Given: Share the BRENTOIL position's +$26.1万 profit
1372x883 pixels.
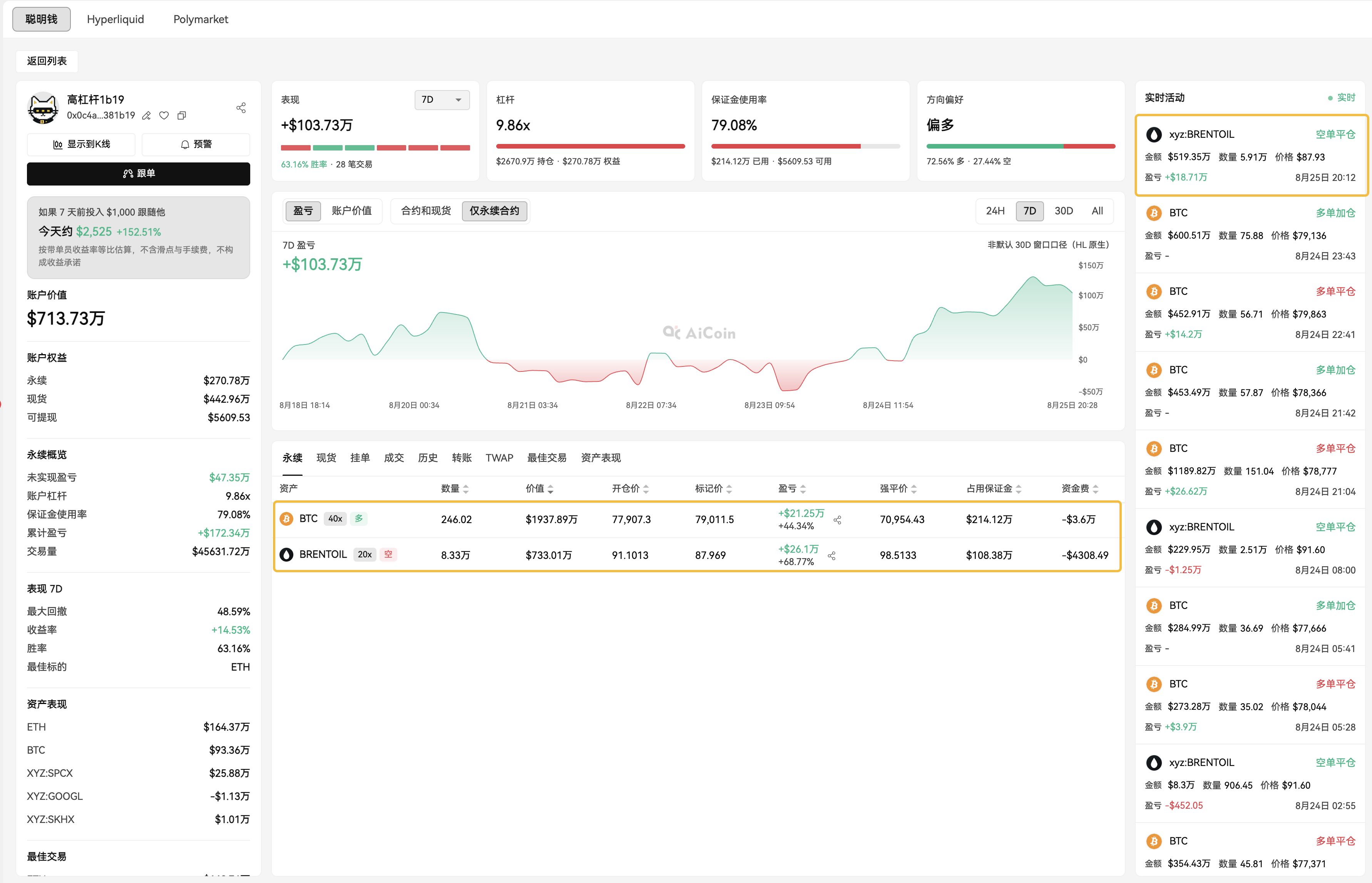Looking at the screenshot, I should tap(832, 555).
